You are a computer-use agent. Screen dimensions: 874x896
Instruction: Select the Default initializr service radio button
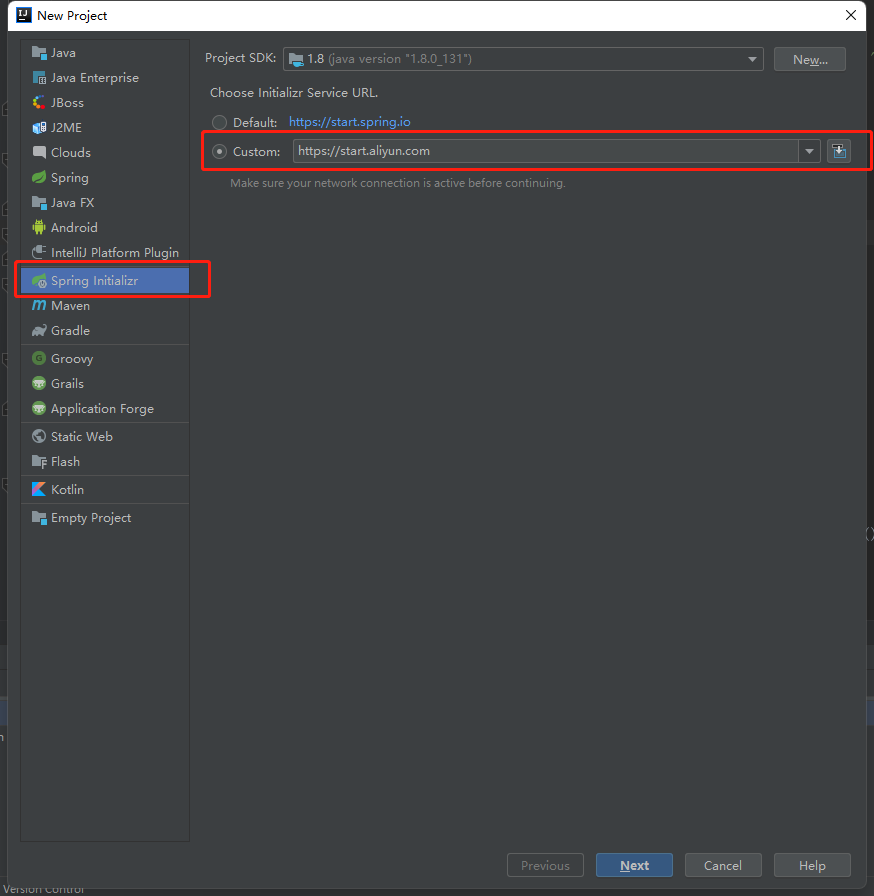click(219, 122)
